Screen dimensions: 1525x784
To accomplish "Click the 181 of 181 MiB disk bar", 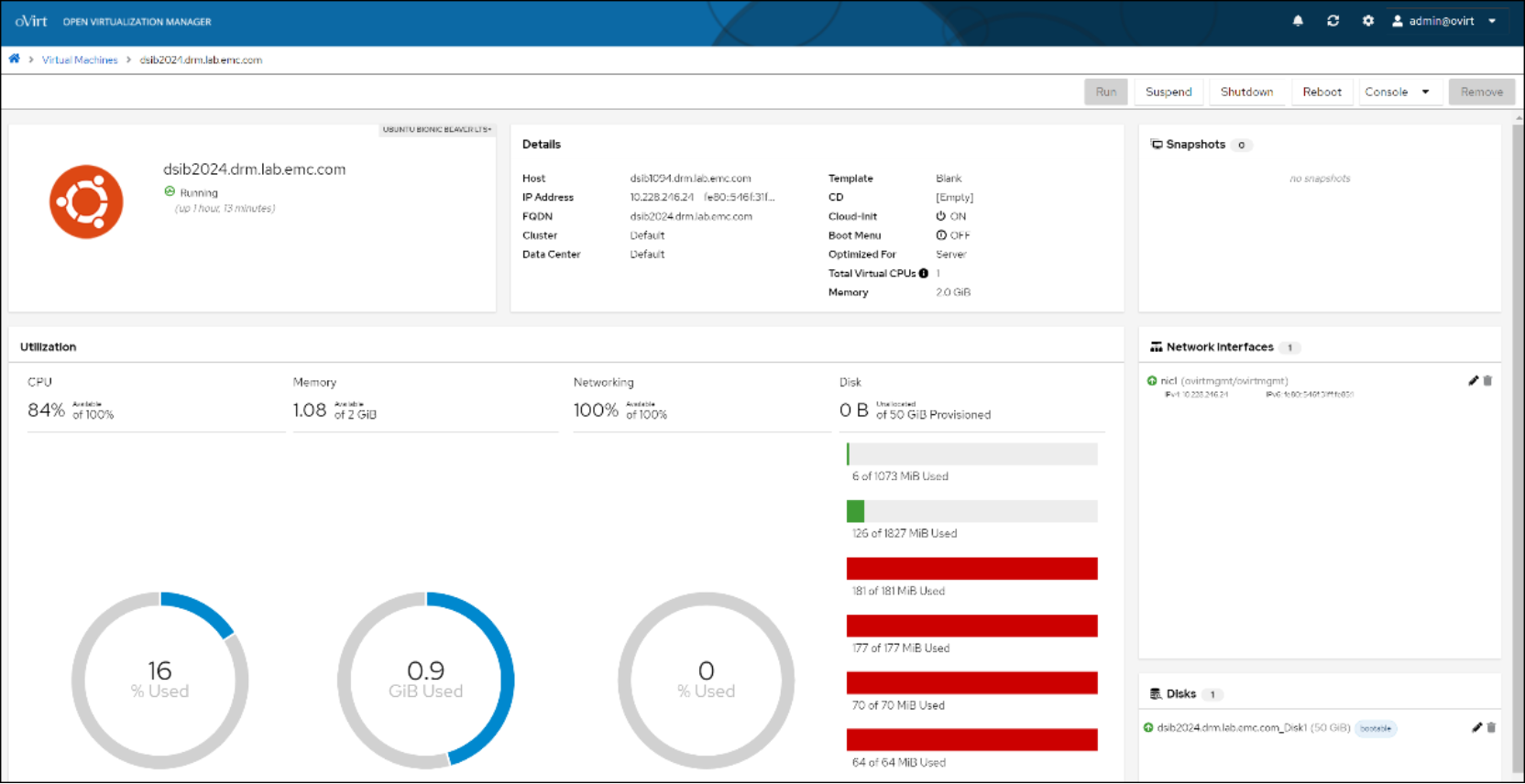I will 971,569.
